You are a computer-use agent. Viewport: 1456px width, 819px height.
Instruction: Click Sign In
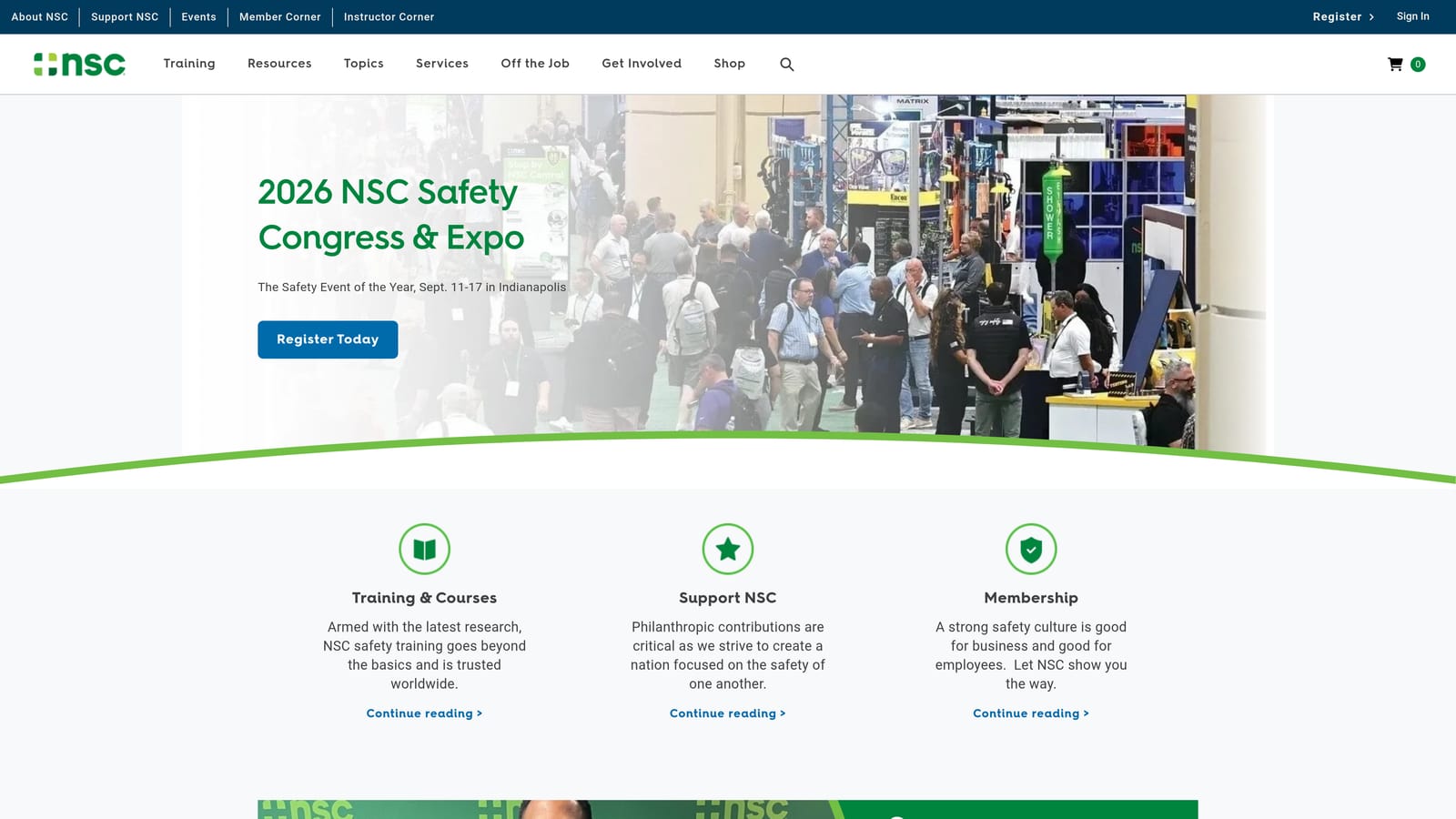(x=1413, y=16)
